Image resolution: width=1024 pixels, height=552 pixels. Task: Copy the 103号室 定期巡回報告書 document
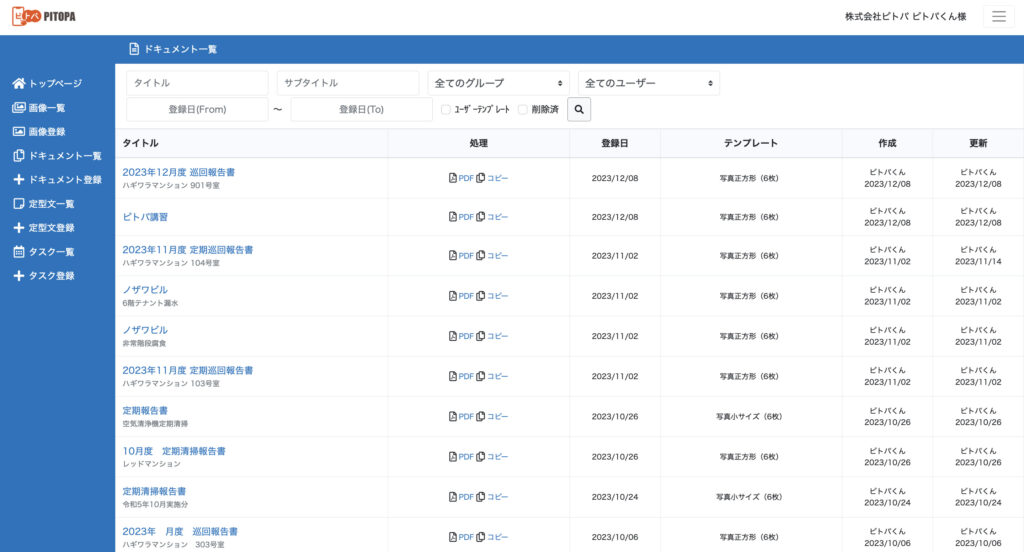492,376
